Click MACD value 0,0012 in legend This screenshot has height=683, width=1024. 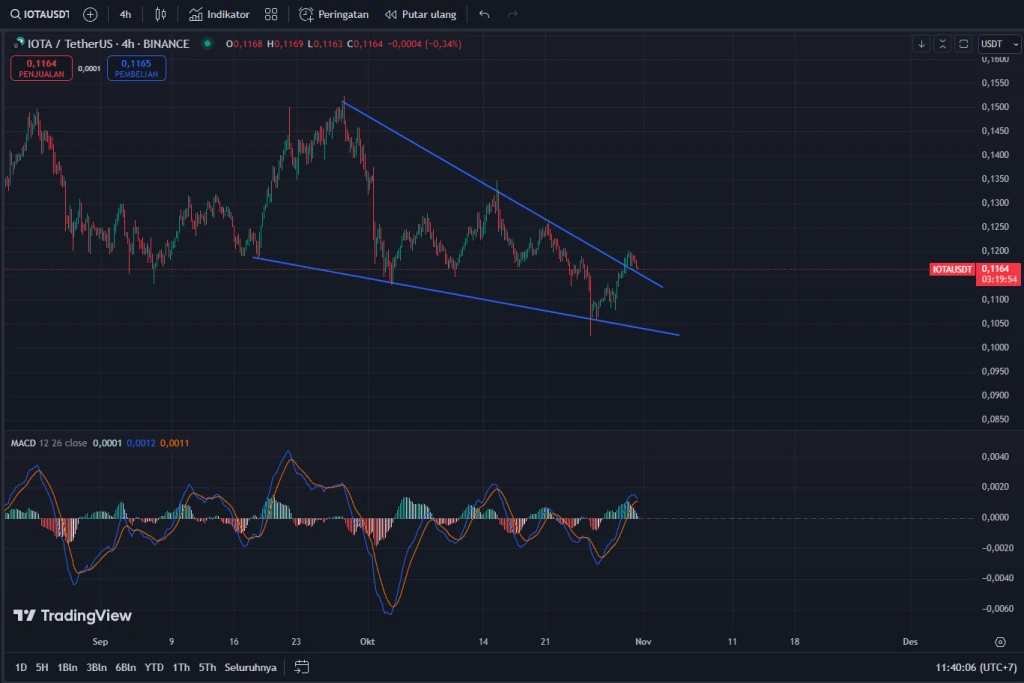pyautogui.click(x=141, y=443)
